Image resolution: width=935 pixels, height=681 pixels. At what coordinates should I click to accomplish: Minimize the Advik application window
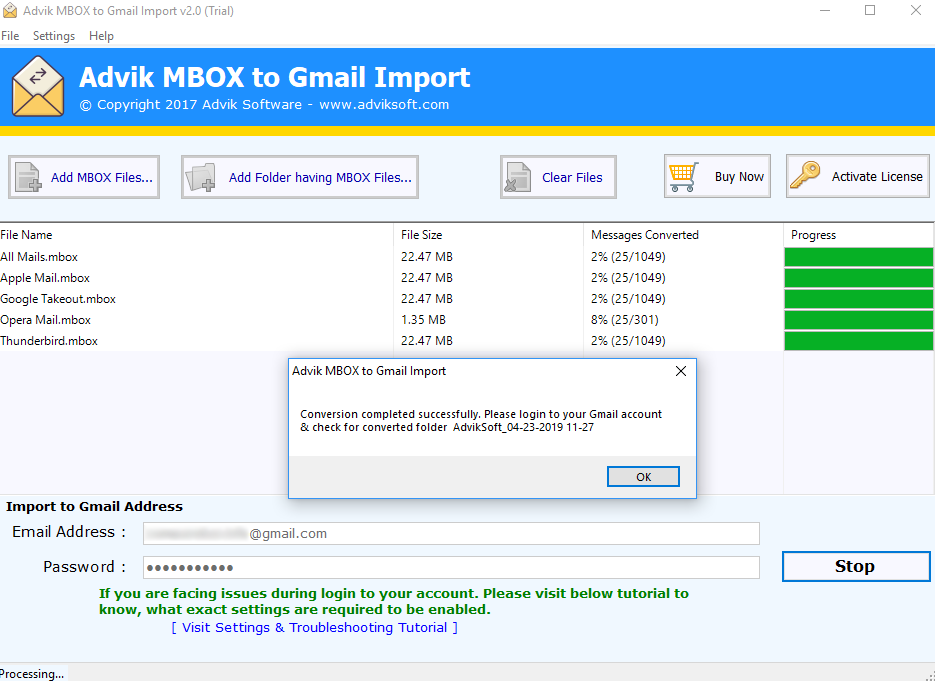tap(825, 11)
